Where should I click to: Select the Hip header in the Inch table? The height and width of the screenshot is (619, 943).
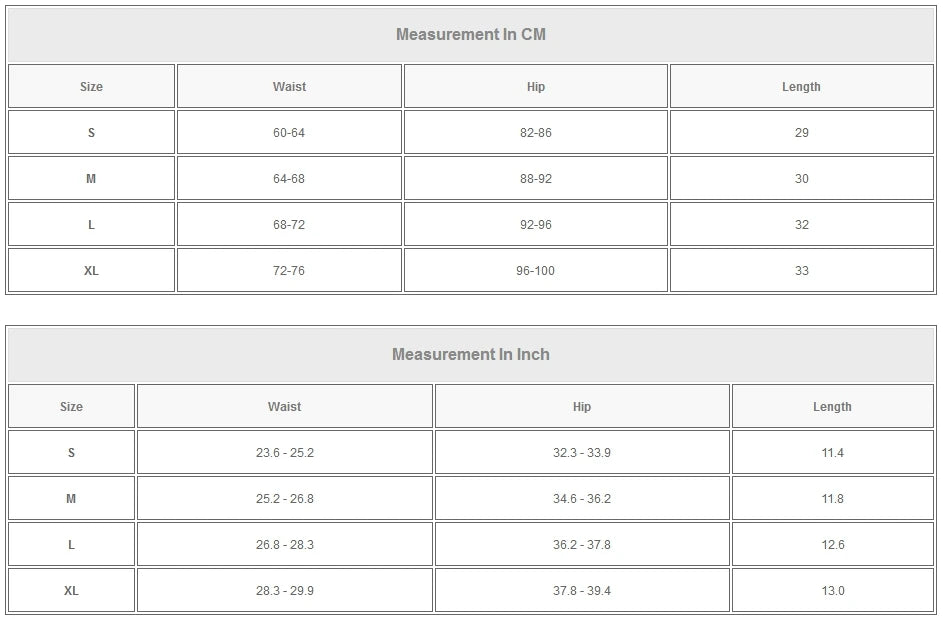[582, 407]
